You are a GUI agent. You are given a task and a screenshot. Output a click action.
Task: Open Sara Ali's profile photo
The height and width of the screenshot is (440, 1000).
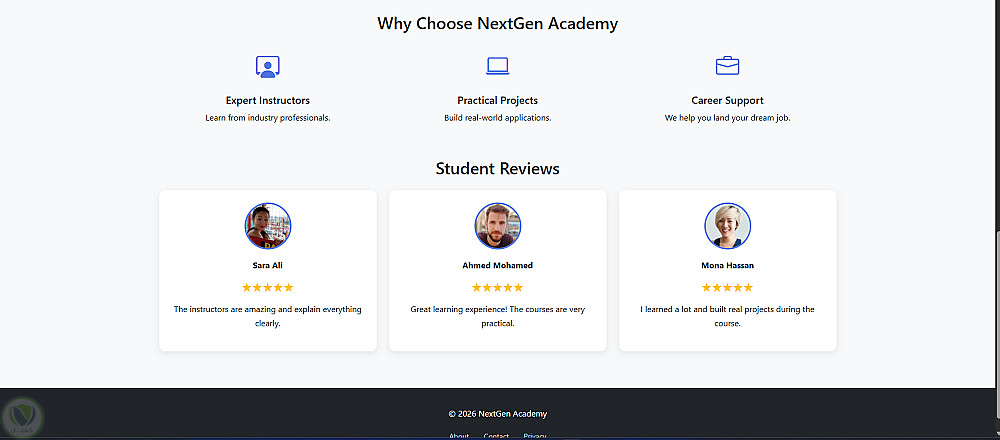(x=267, y=226)
